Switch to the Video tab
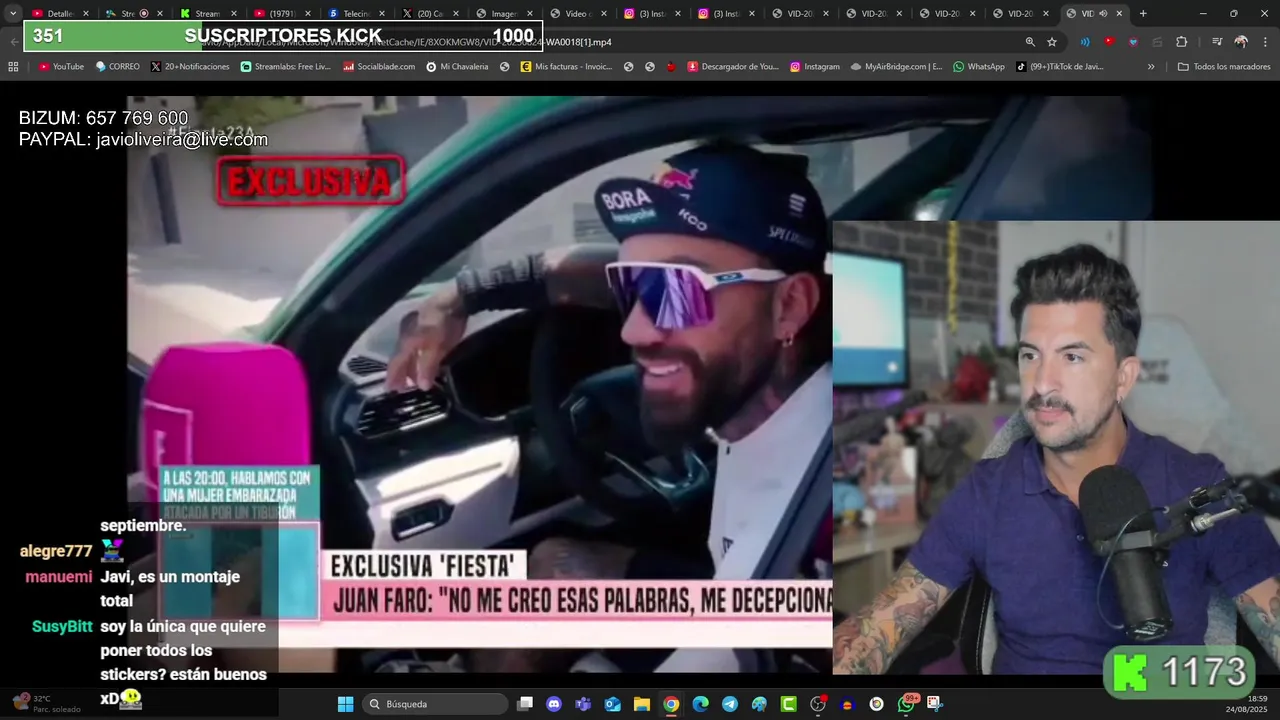The width and height of the screenshot is (1280, 720). tap(576, 13)
